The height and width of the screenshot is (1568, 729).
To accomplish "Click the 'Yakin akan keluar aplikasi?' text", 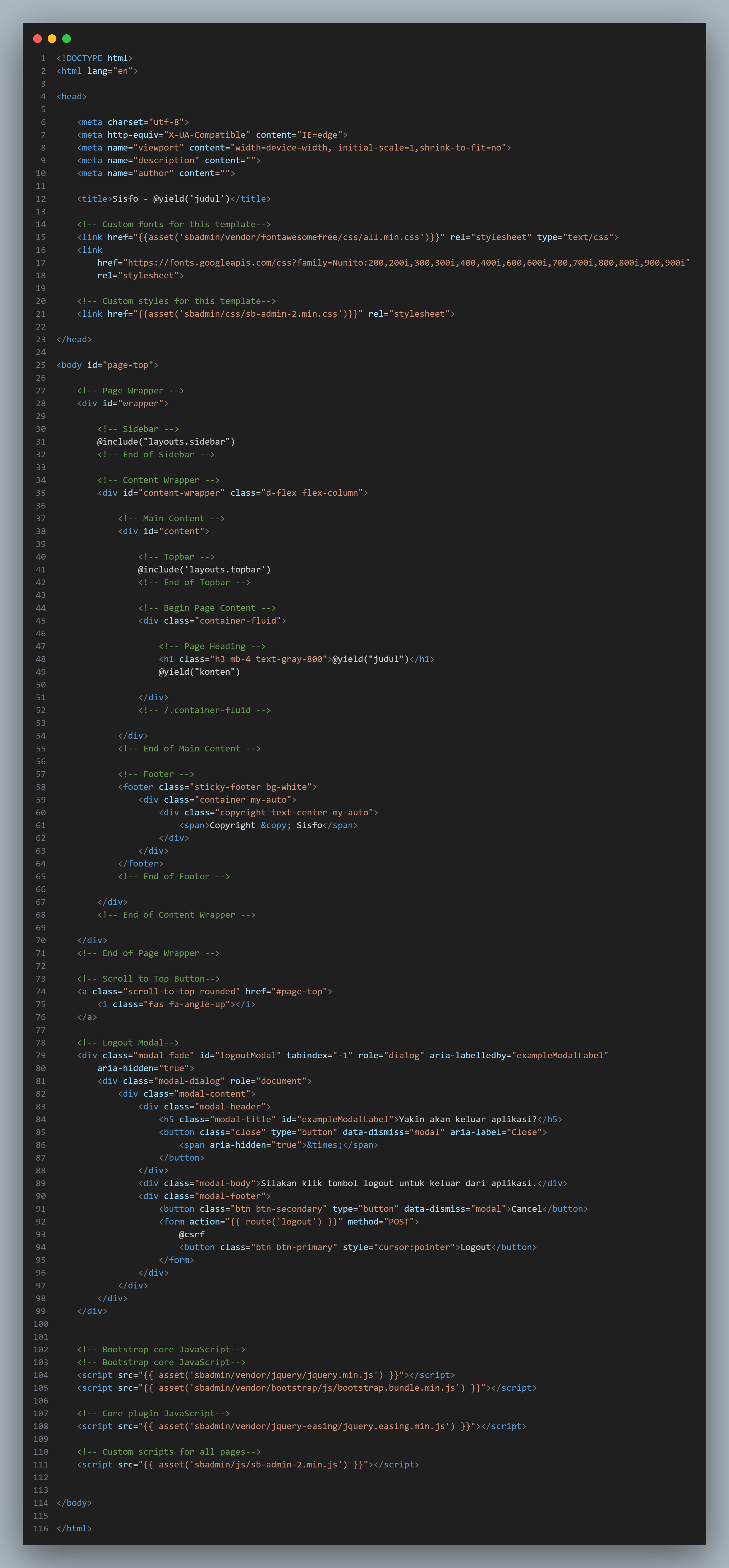I will [x=467, y=1119].
